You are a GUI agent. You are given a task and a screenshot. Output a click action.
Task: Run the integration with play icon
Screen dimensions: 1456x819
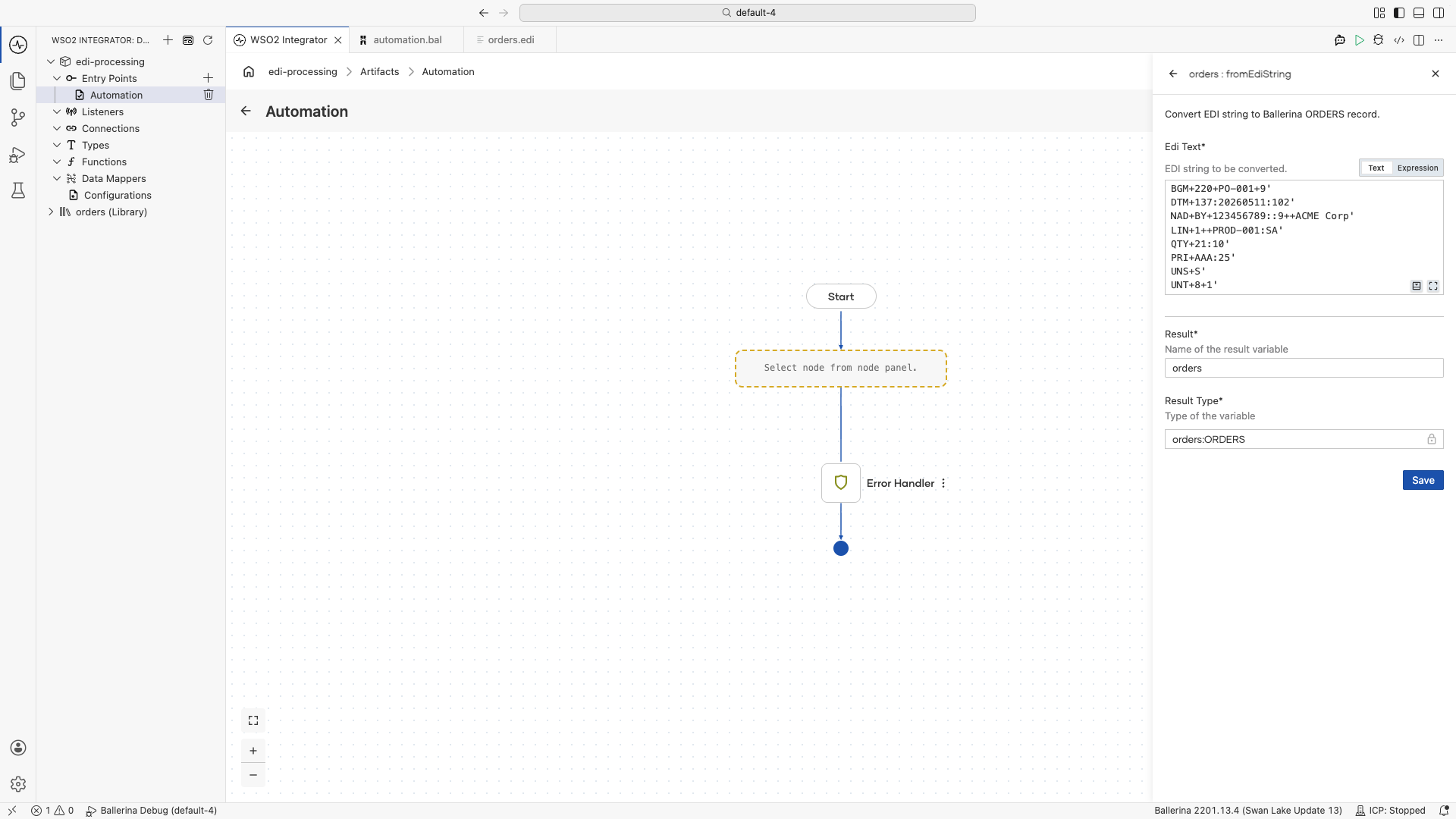[x=1360, y=40]
